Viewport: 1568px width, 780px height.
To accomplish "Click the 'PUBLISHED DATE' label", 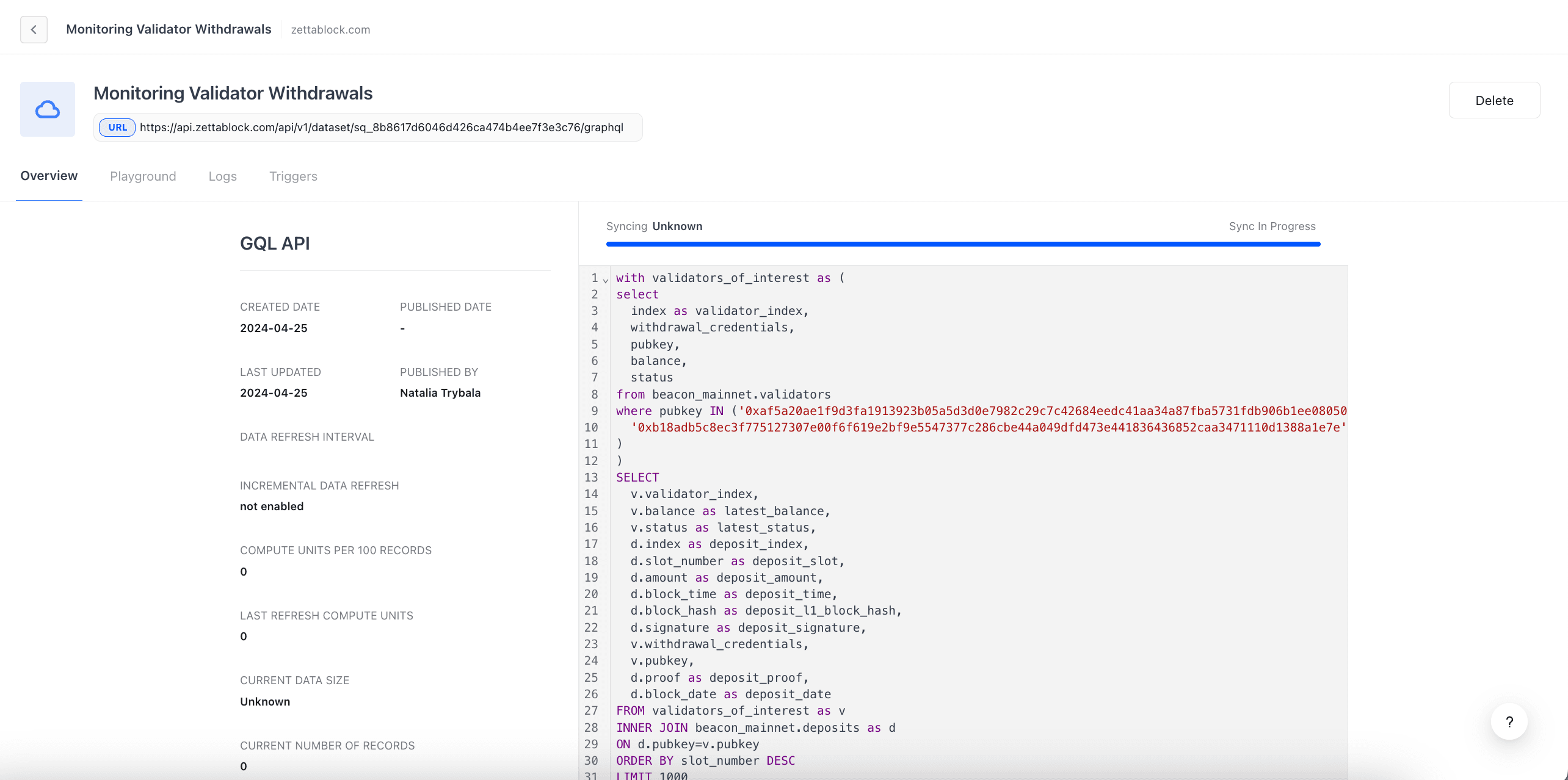I will (x=446, y=307).
